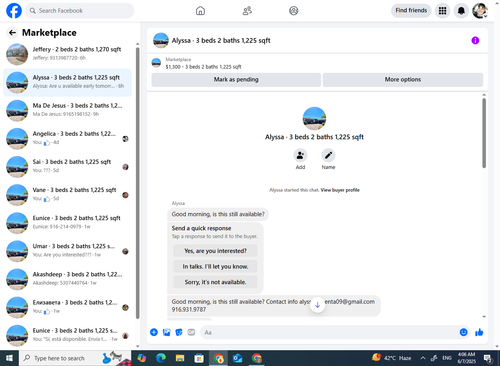
Task: Click More options button
Action: tap(403, 80)
